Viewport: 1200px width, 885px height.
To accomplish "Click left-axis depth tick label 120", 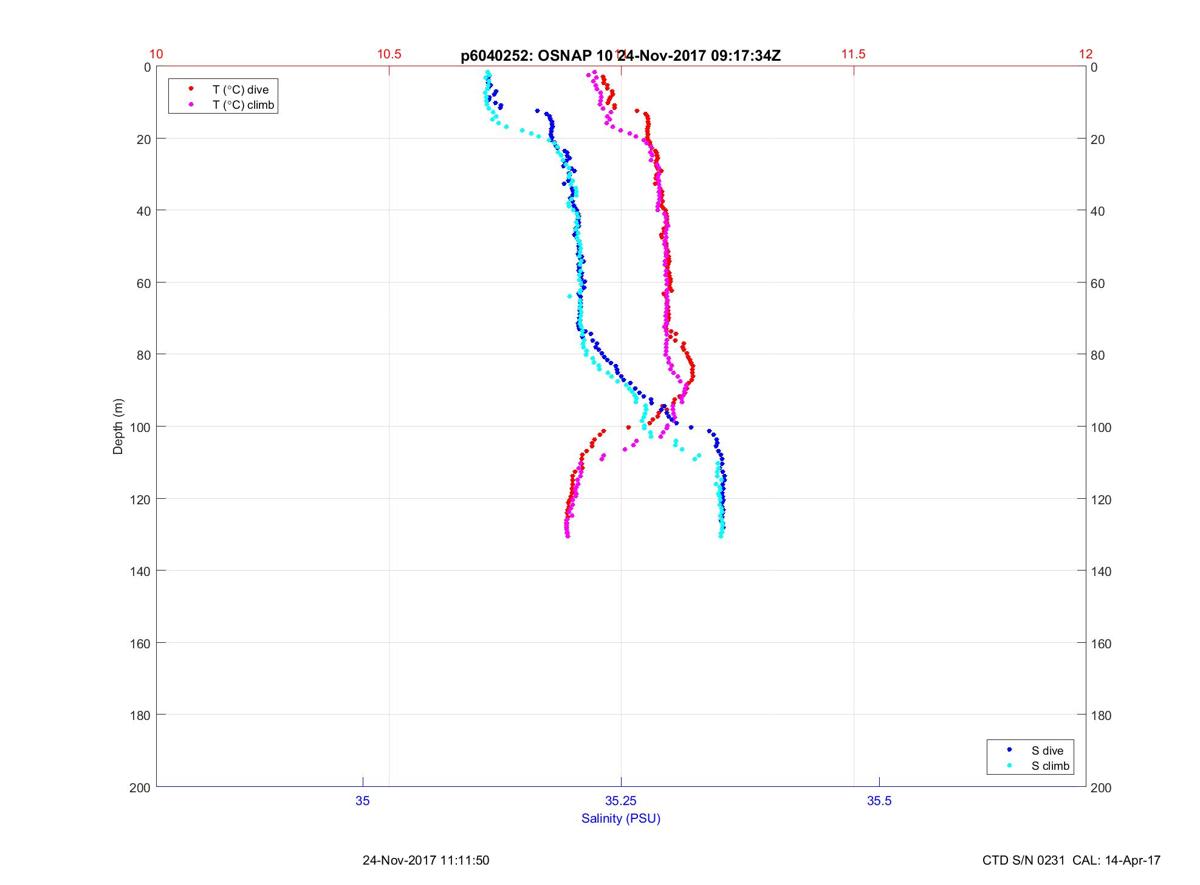I will pos(141,499).
